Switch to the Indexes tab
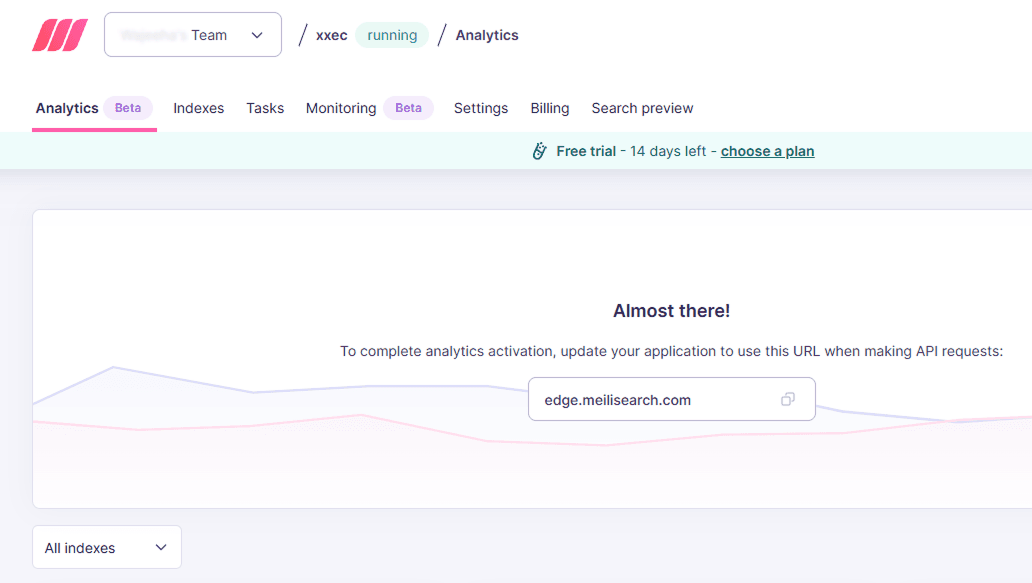Image resolution: width=1032 pixels, height=583 pixels. (x=198, y=107)
